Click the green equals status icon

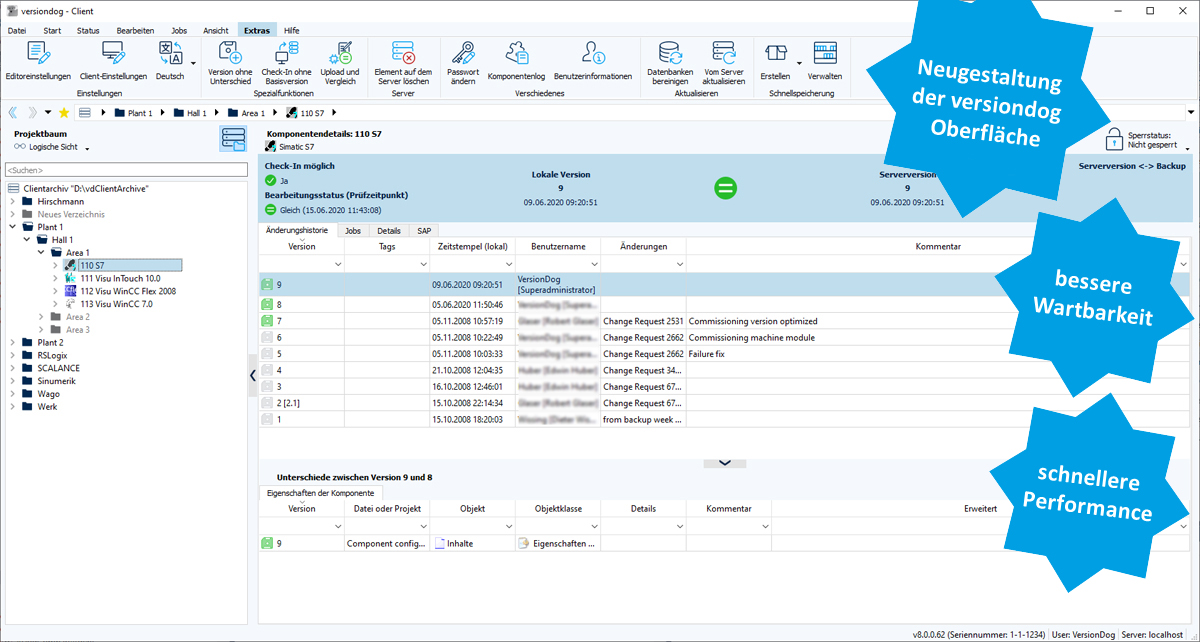point(727,187)
